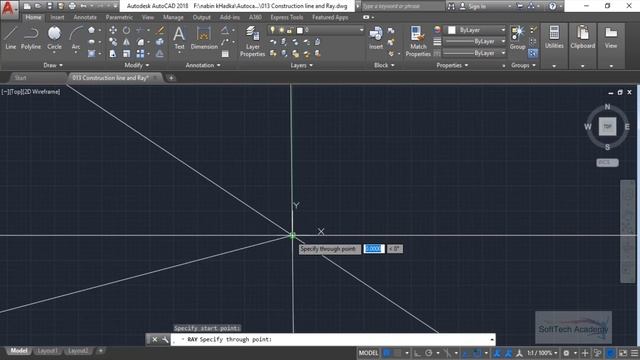Screen dimensions: 640x360
Task: Toggle 2D object snap in status bar
Action: pyautogui.click(x=476, y=353)
